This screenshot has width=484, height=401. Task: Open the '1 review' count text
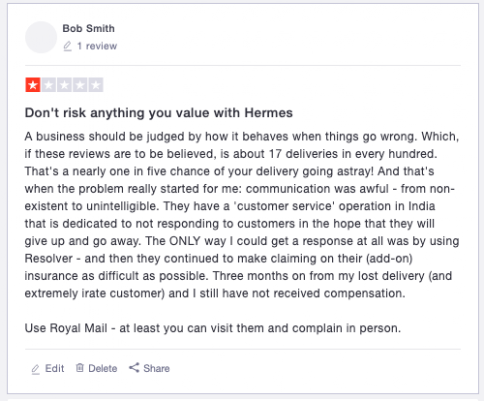coord(97,46)
